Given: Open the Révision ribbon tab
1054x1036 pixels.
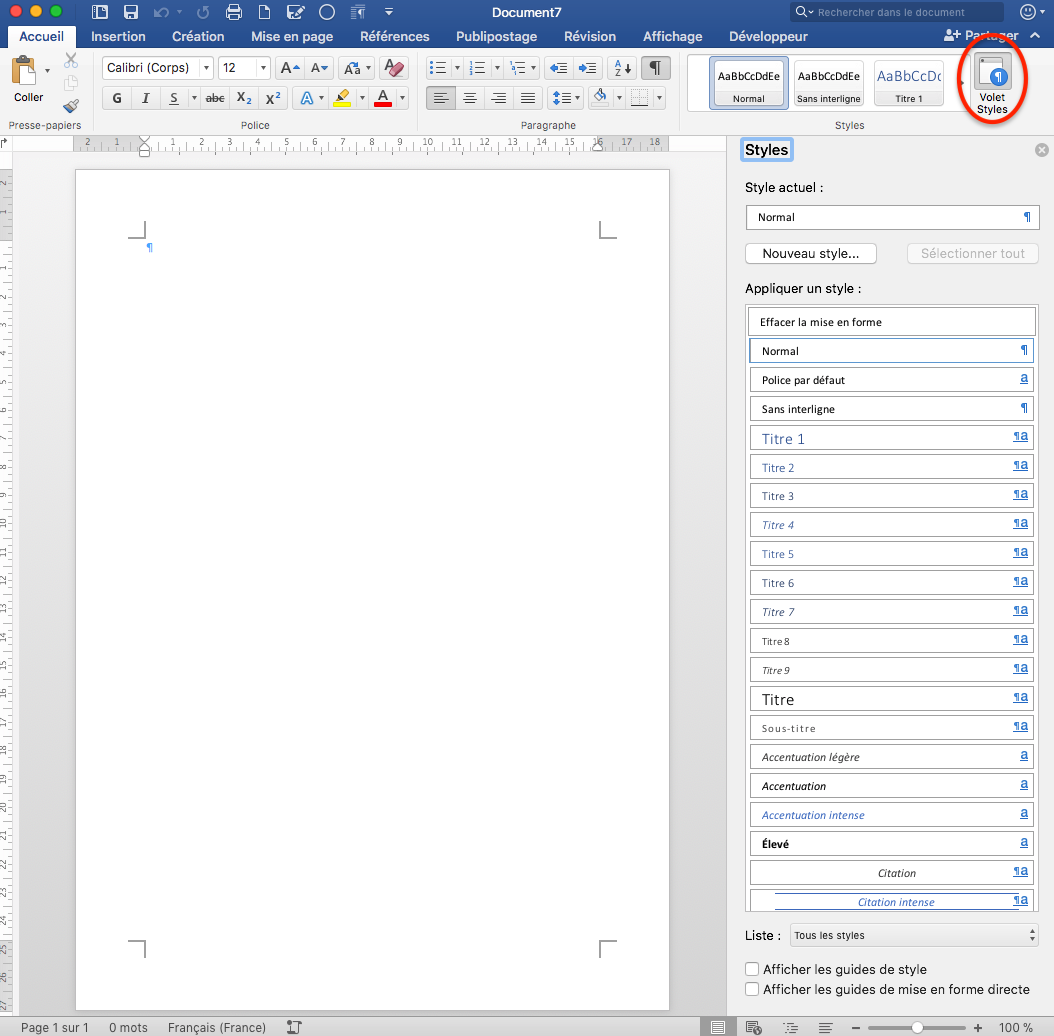Looking at the screenshot, I should tap(590, 36).
